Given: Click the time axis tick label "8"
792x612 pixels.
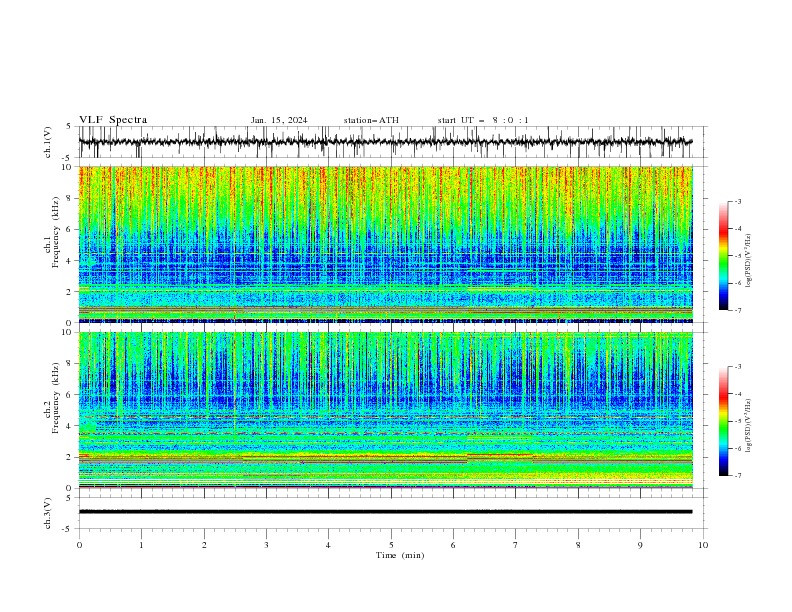Looking at the screenshot, I should [578, 545].
